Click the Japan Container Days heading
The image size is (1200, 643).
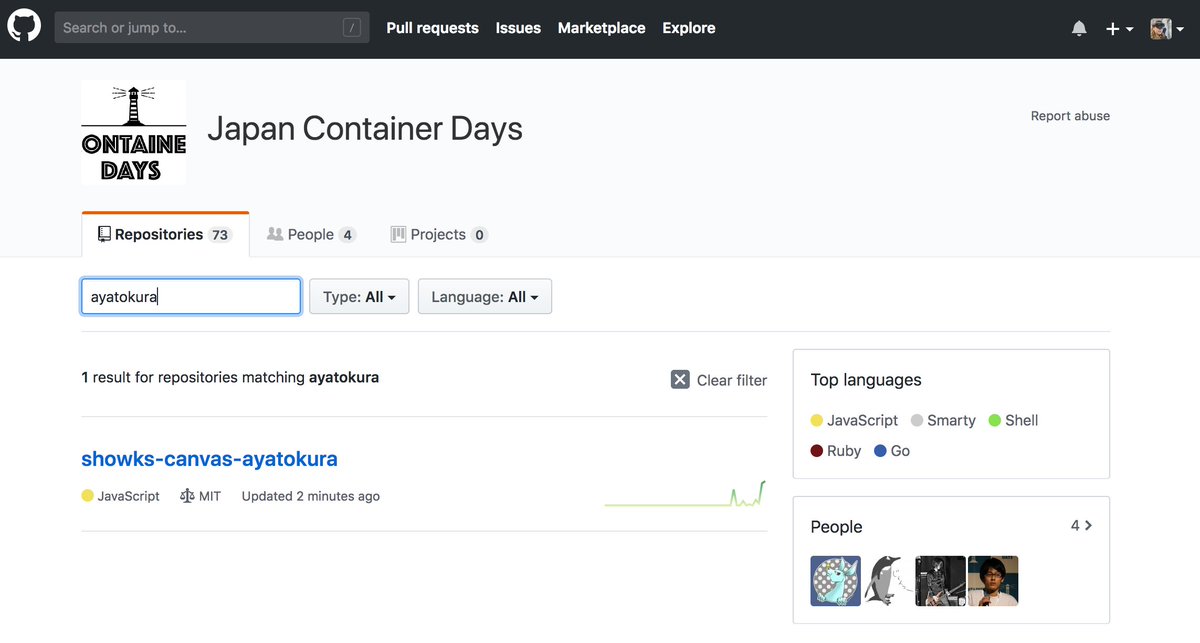[x=365, y=129]
